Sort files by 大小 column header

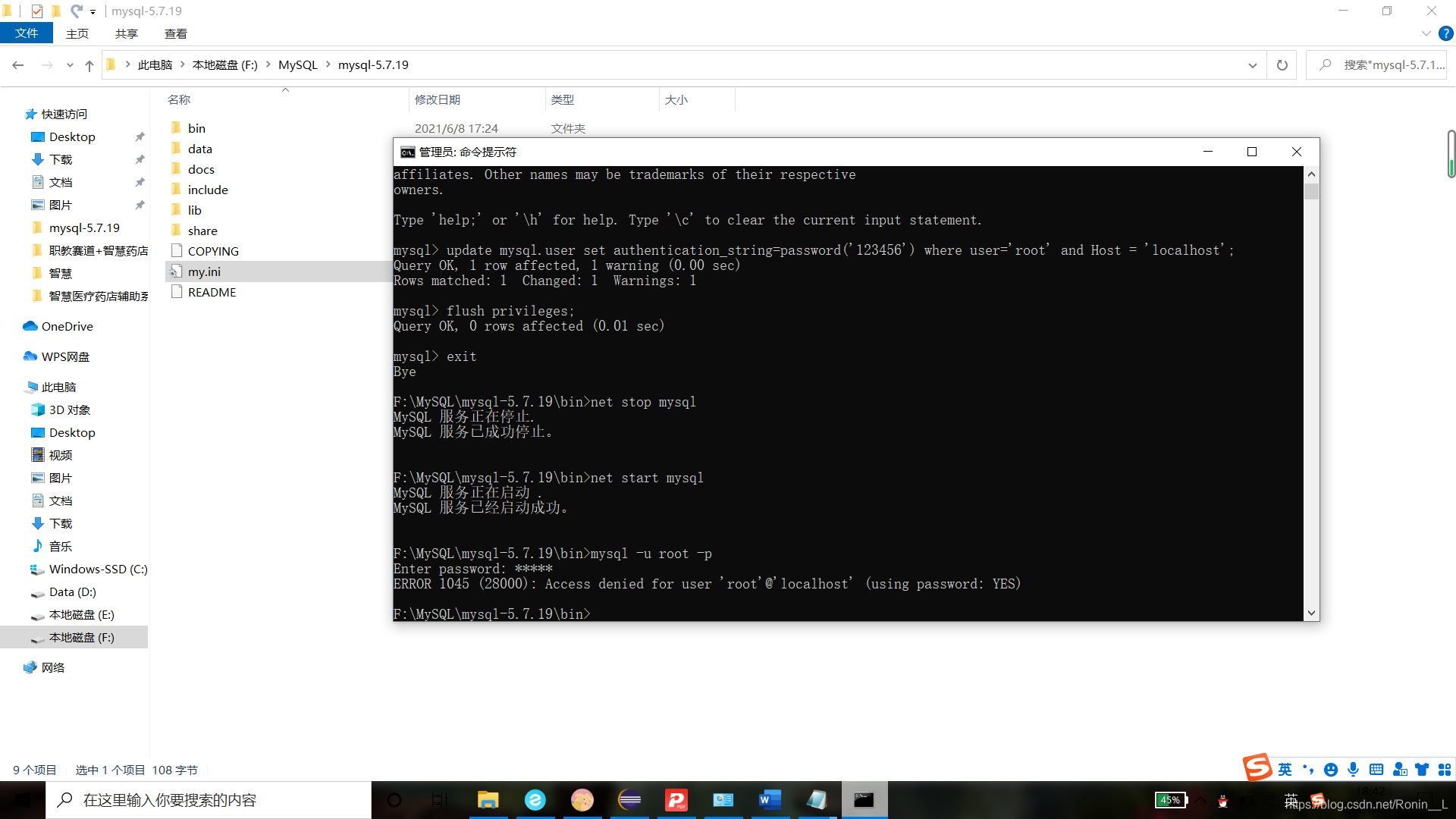coord(676,99)
